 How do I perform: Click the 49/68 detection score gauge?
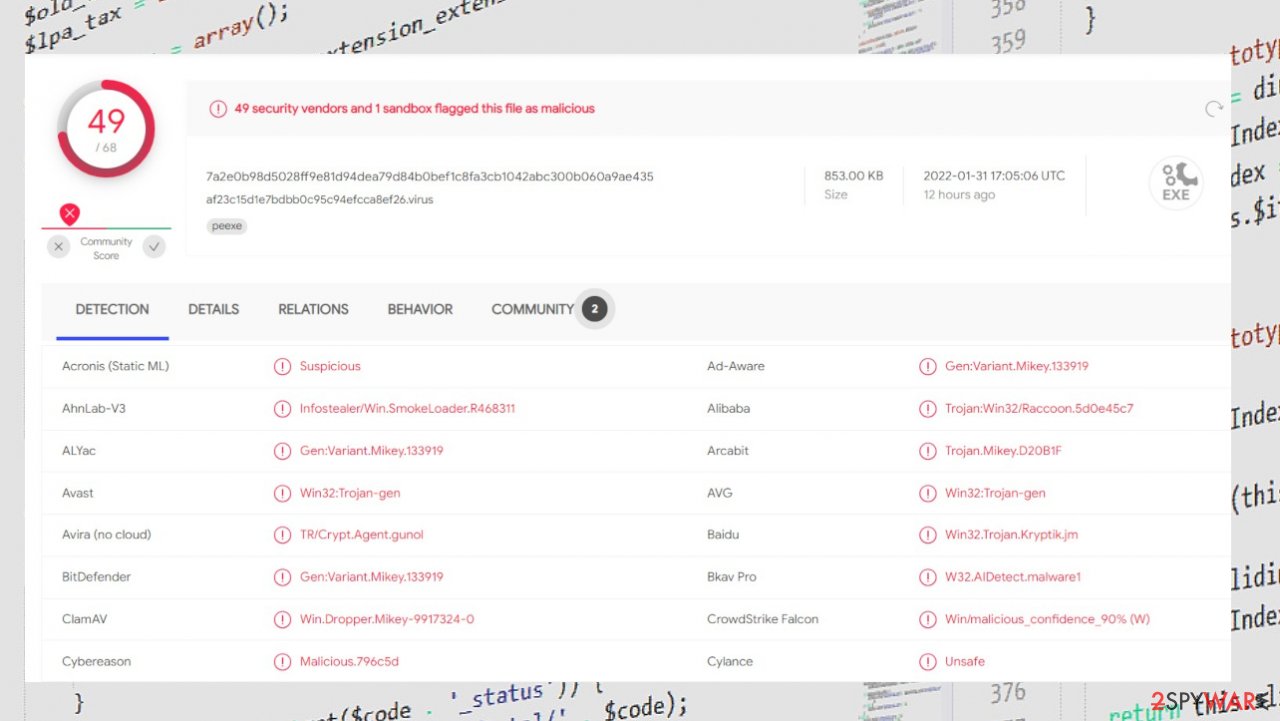tap(106, 129)
